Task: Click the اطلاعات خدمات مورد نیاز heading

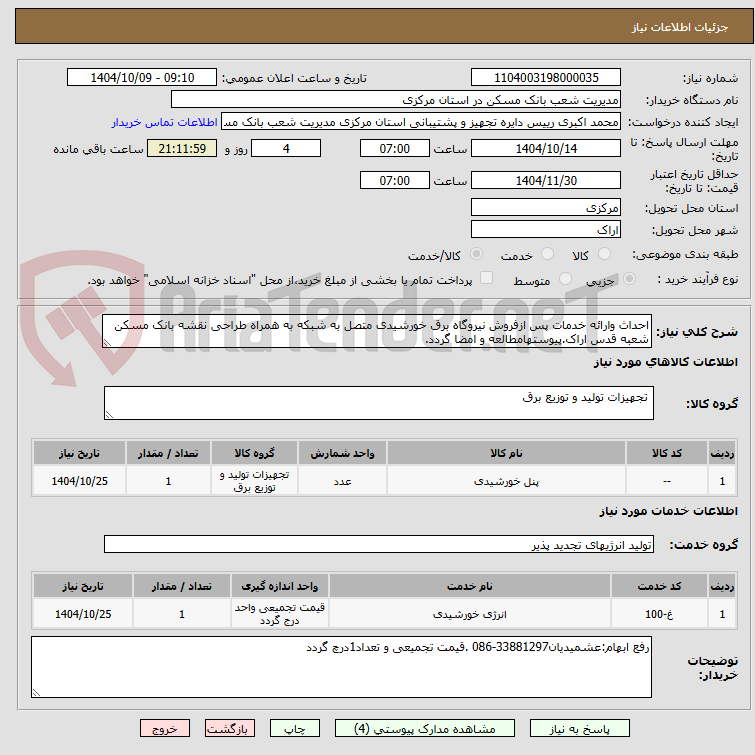Action: (x=668, y=511)
